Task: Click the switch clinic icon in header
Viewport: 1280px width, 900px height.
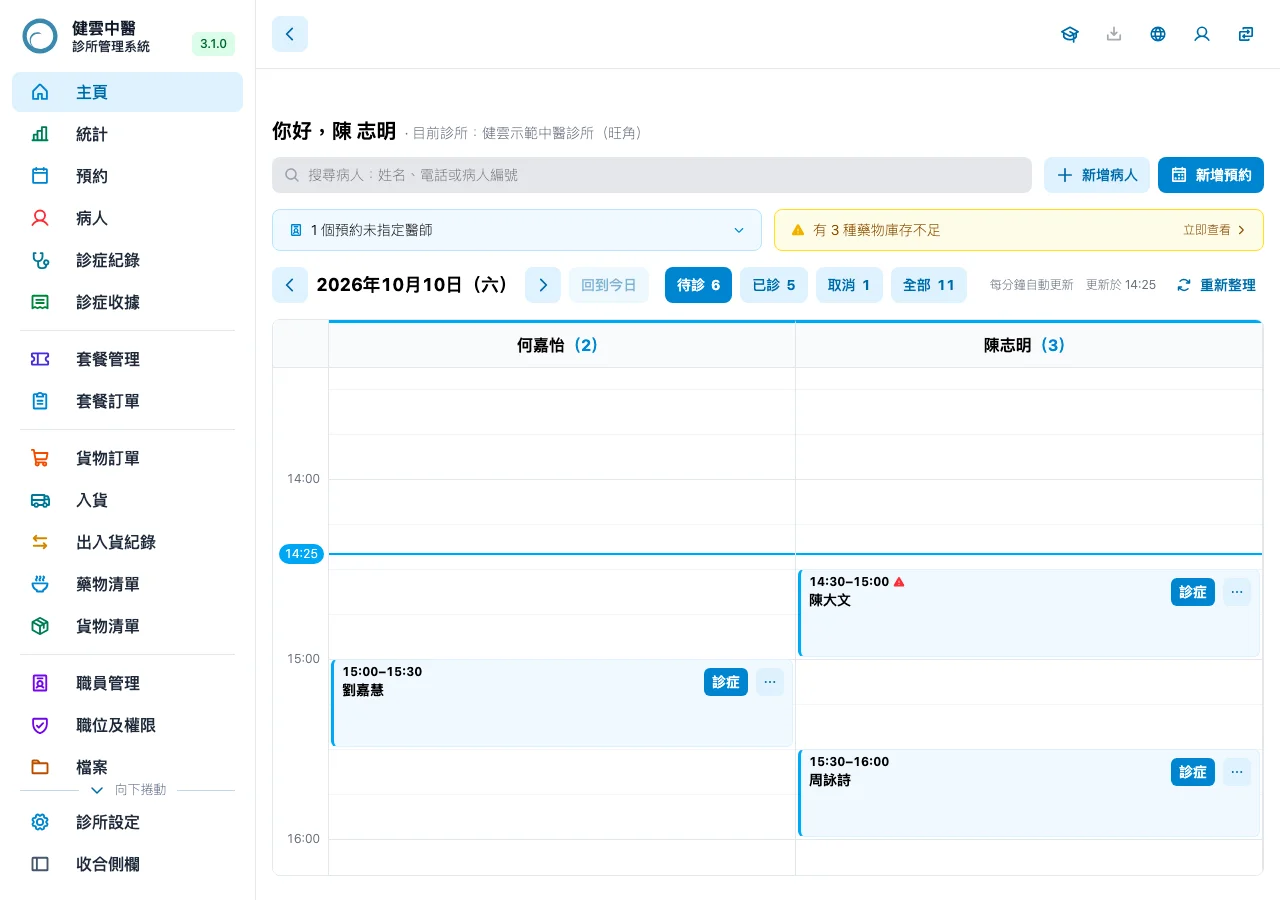Action: coord(1246,34)
